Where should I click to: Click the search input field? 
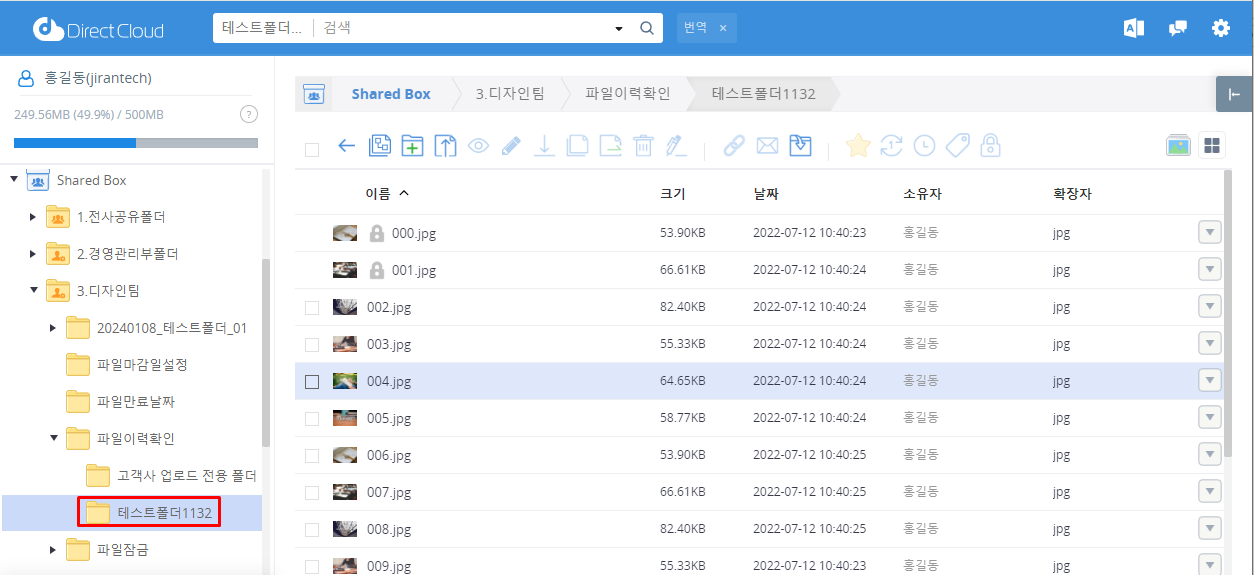coord(460,28)
